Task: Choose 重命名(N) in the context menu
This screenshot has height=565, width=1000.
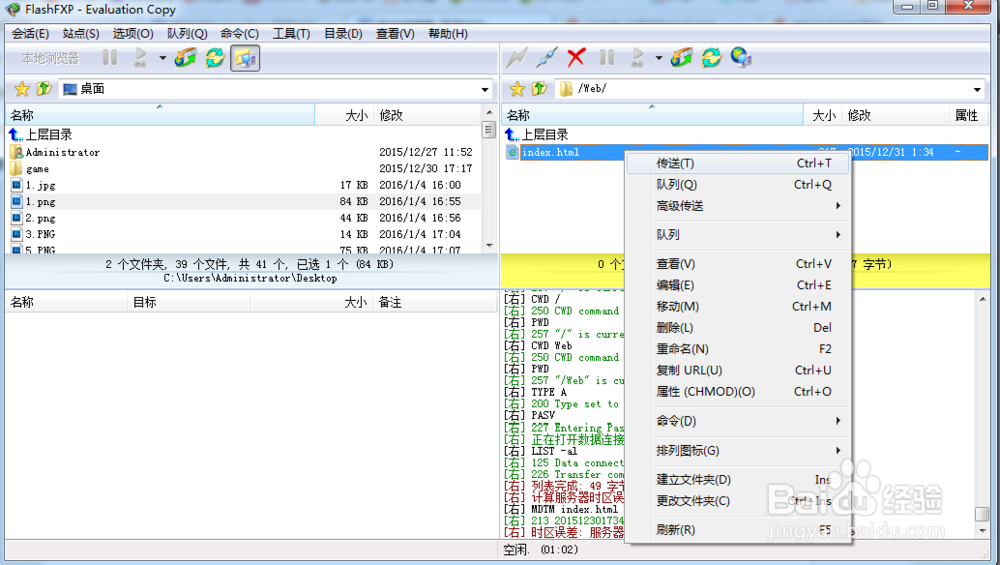Action: [738, 349]
